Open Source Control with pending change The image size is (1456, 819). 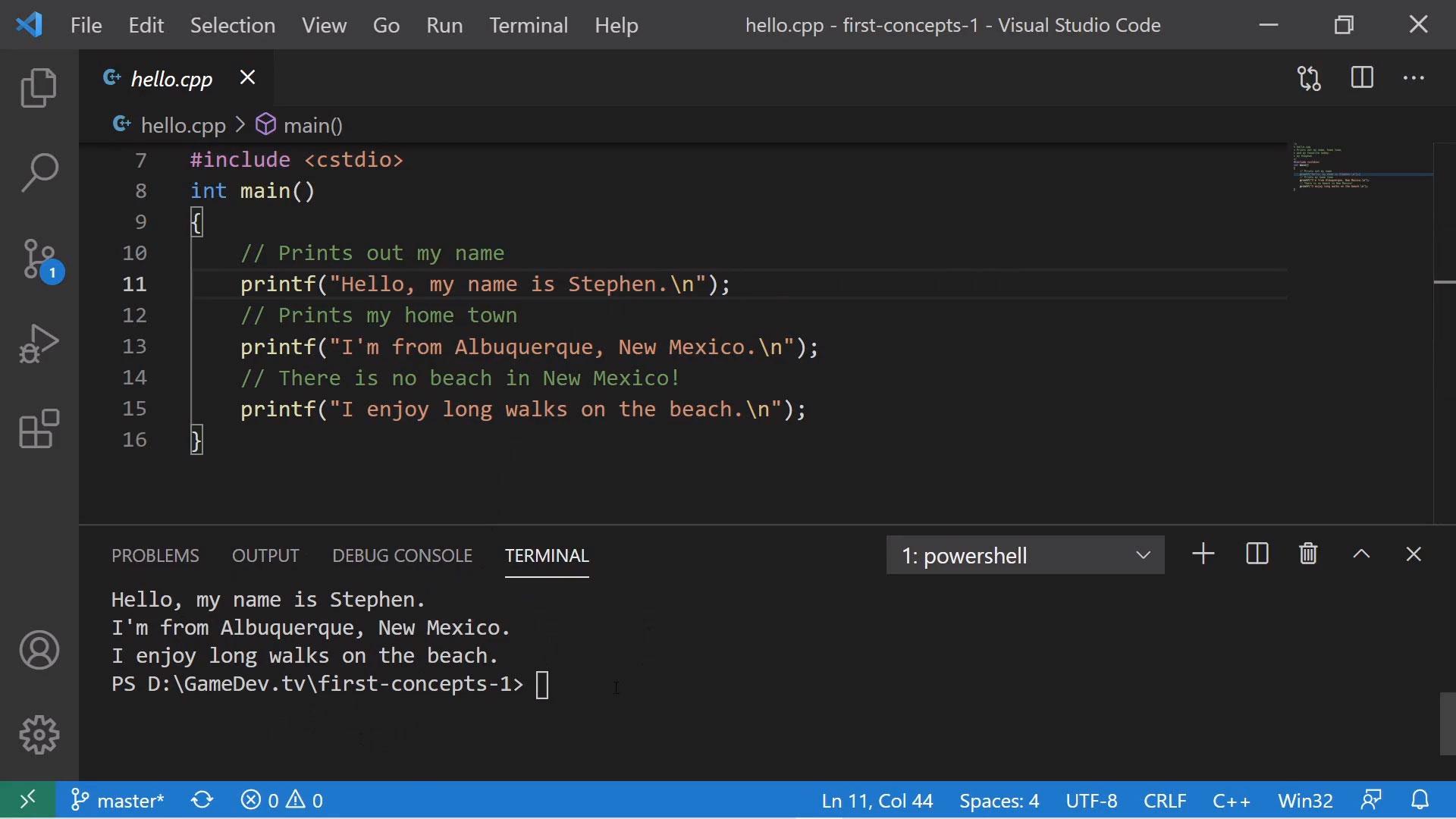click(x=39, y=259)
